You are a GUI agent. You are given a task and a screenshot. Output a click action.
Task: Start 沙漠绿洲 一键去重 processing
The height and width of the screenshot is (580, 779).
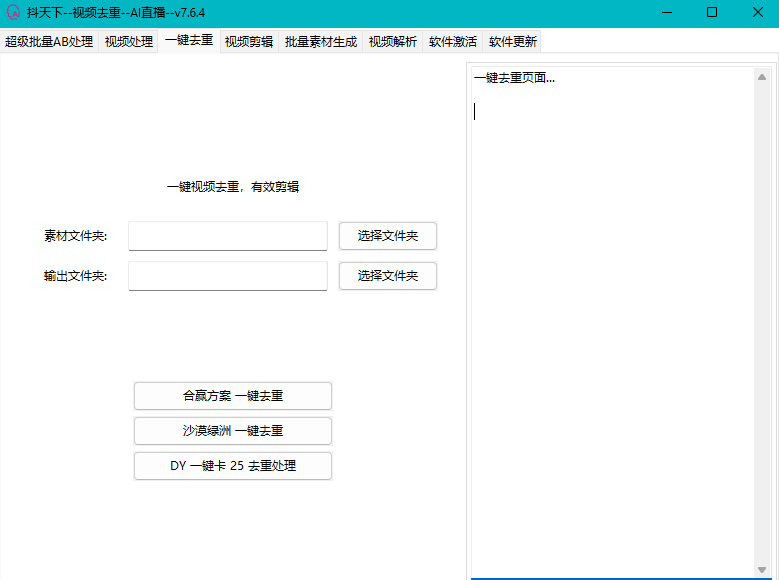[233, 431]
